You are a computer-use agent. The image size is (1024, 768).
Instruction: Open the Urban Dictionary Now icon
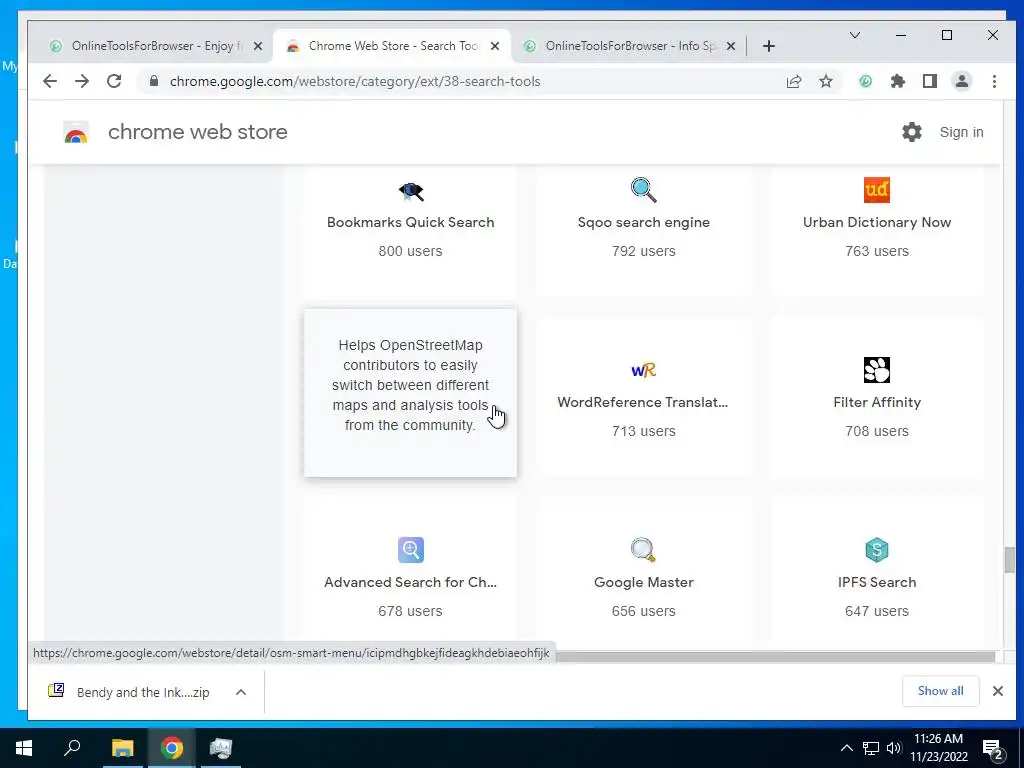point(876,190)
